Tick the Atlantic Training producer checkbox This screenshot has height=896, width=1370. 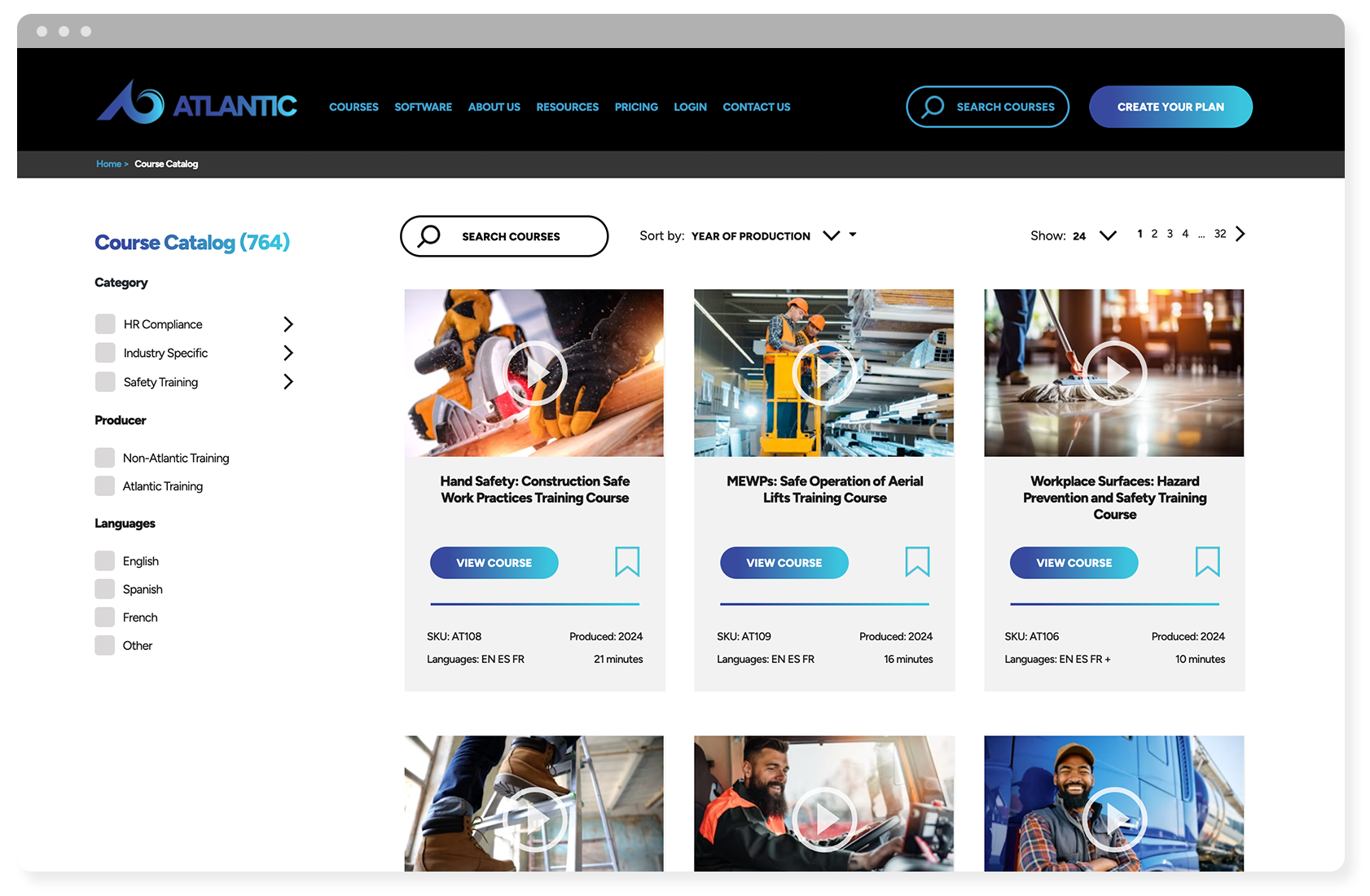tap(105, 486)
